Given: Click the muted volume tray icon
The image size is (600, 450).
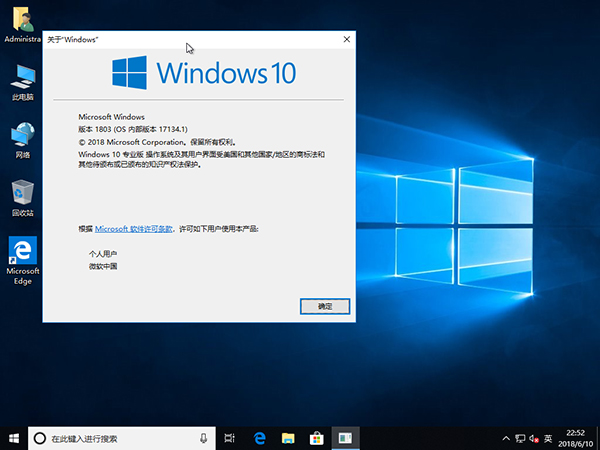Looking at the screenshot, I should [532, 438].
